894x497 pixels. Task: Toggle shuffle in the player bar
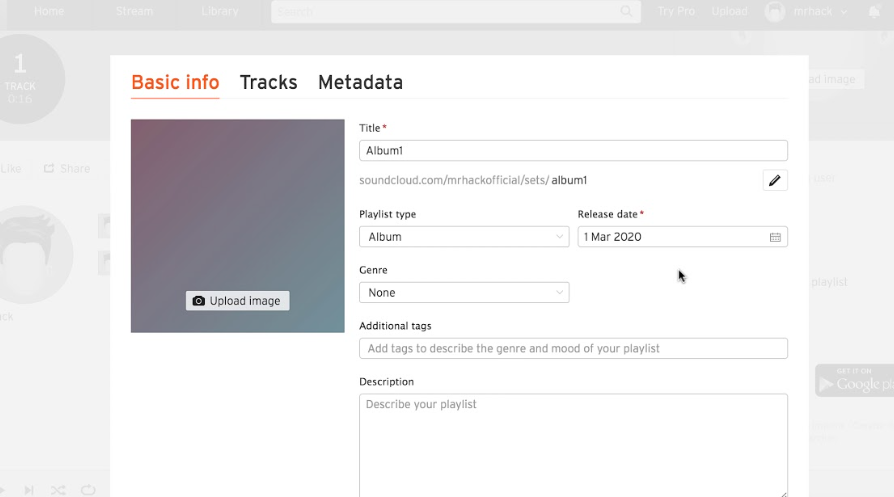(58, 489)
